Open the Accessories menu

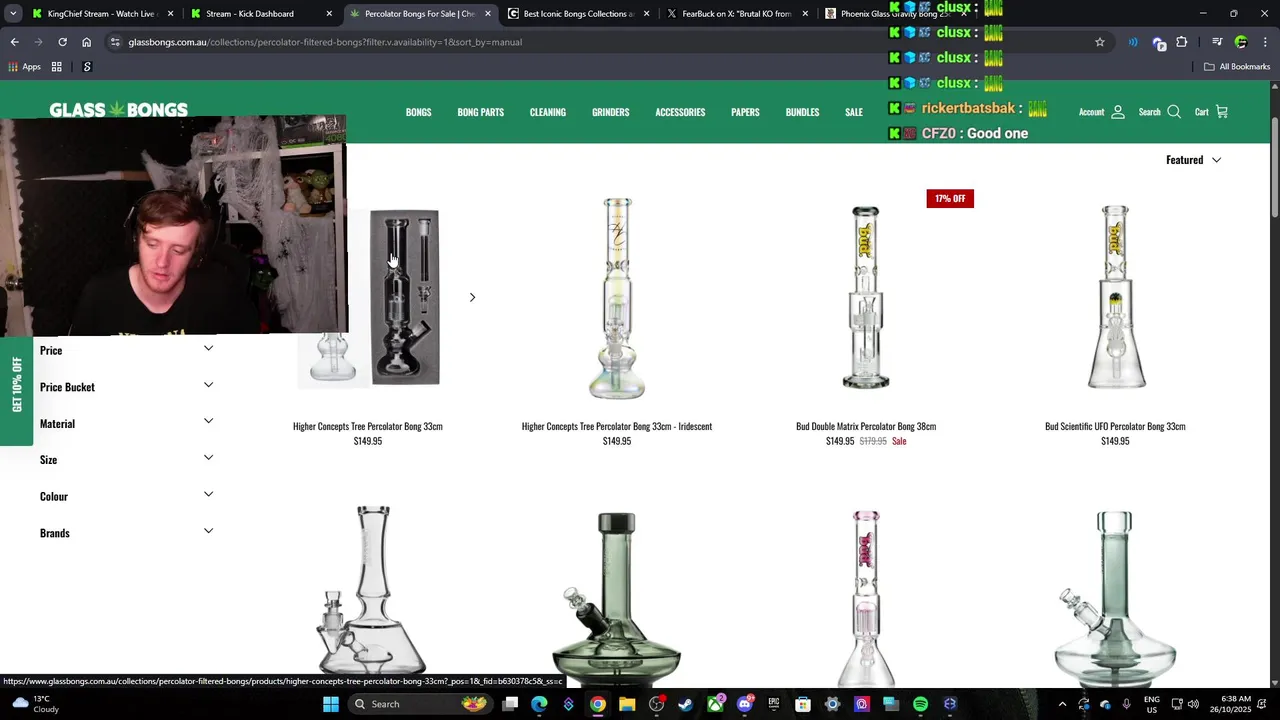pos(680,112)
